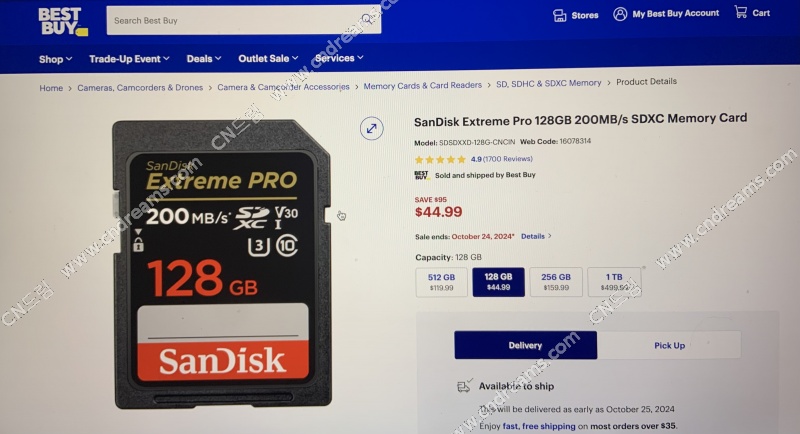Click the Best Buy logo
The width and height of the screenshot is (800, 434).
tap(63, 22)
